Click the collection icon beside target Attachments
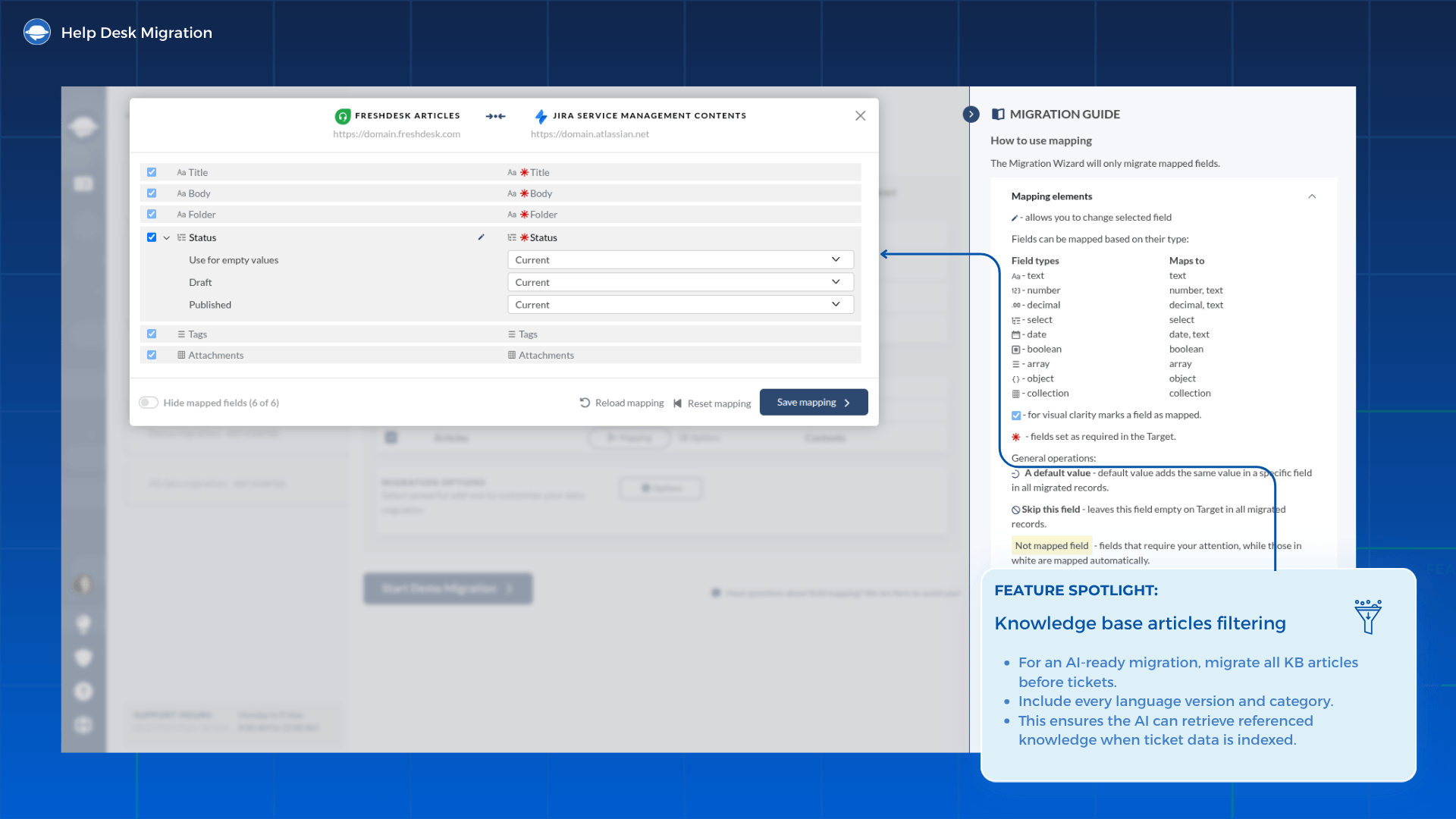Screen dimensions: 1456x819 click(x=512, y=355)
